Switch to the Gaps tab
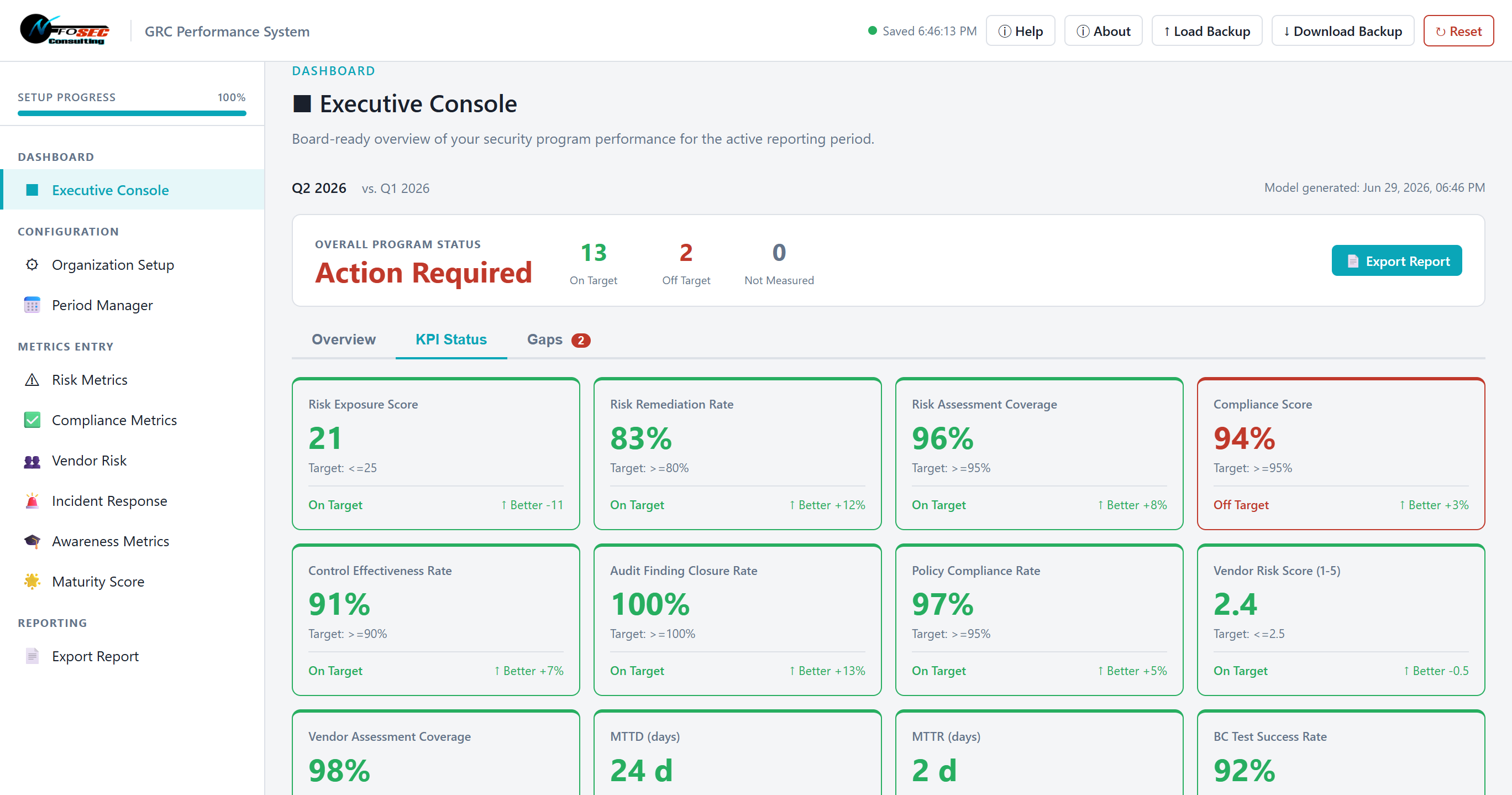Screen dimensions: 1512x795 (558, 339)
